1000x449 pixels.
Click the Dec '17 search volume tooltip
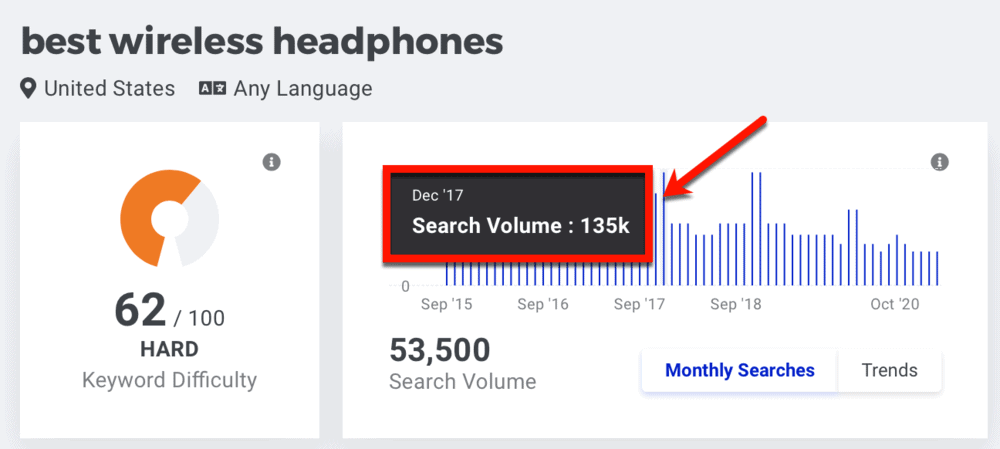pos(519,213)
